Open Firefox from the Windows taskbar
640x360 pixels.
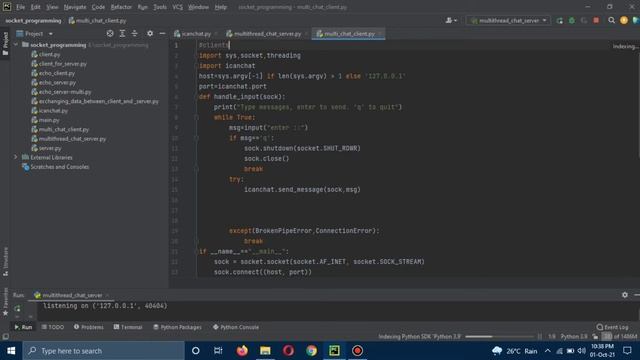coord(242,351)
